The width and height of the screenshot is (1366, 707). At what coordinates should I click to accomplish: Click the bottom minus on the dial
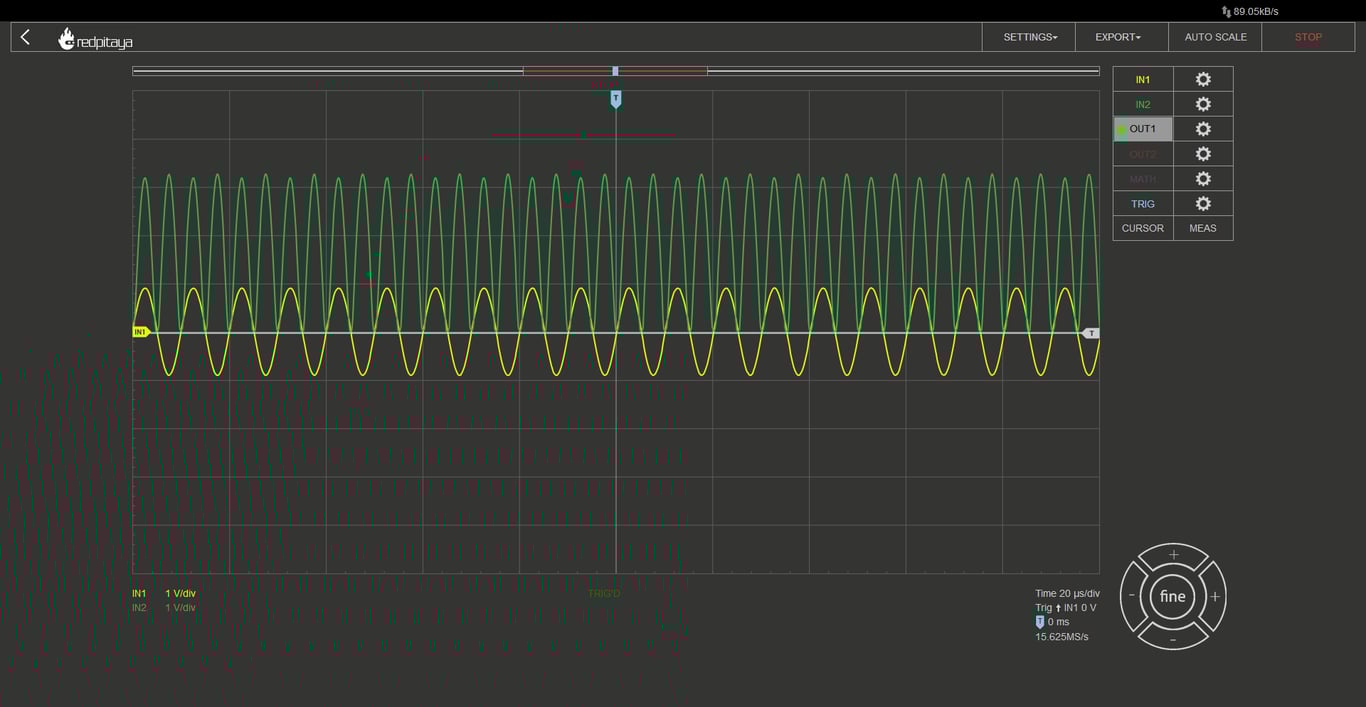coord(1173,638)
